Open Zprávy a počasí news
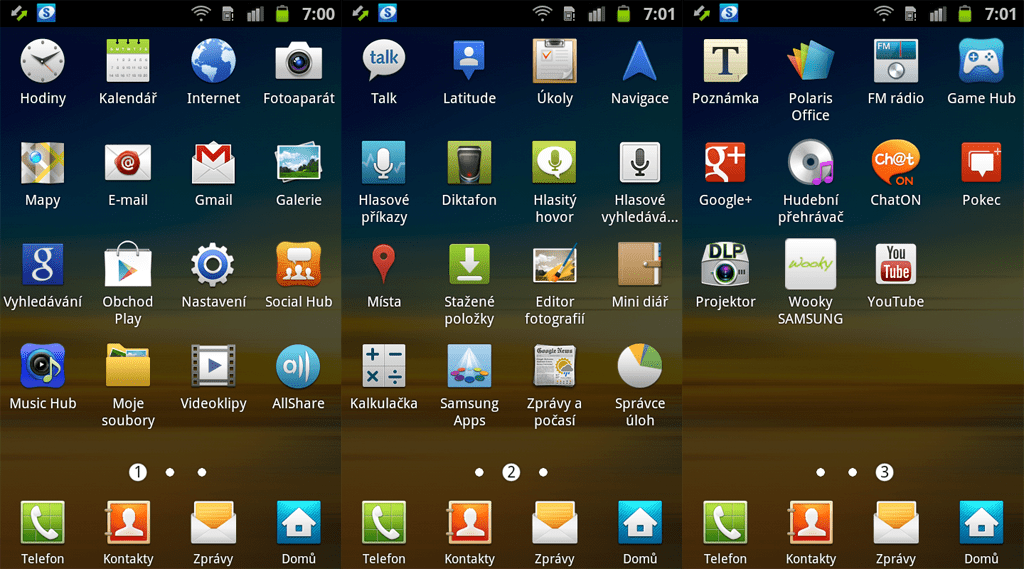 pos(554,366)
